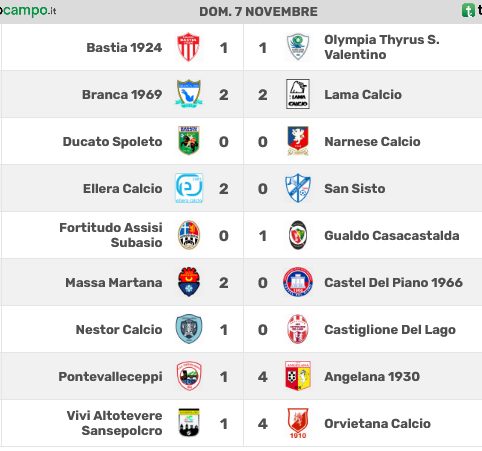Open the campo.it site logo

click(x=28, y=10)
